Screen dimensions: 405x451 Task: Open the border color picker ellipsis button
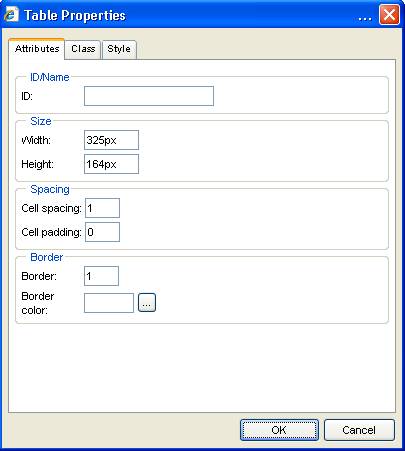click(147, 303)
